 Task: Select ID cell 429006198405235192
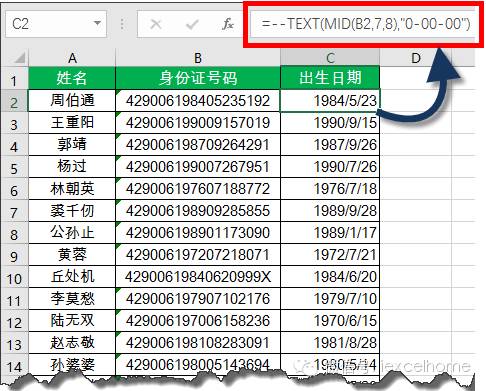198,100
